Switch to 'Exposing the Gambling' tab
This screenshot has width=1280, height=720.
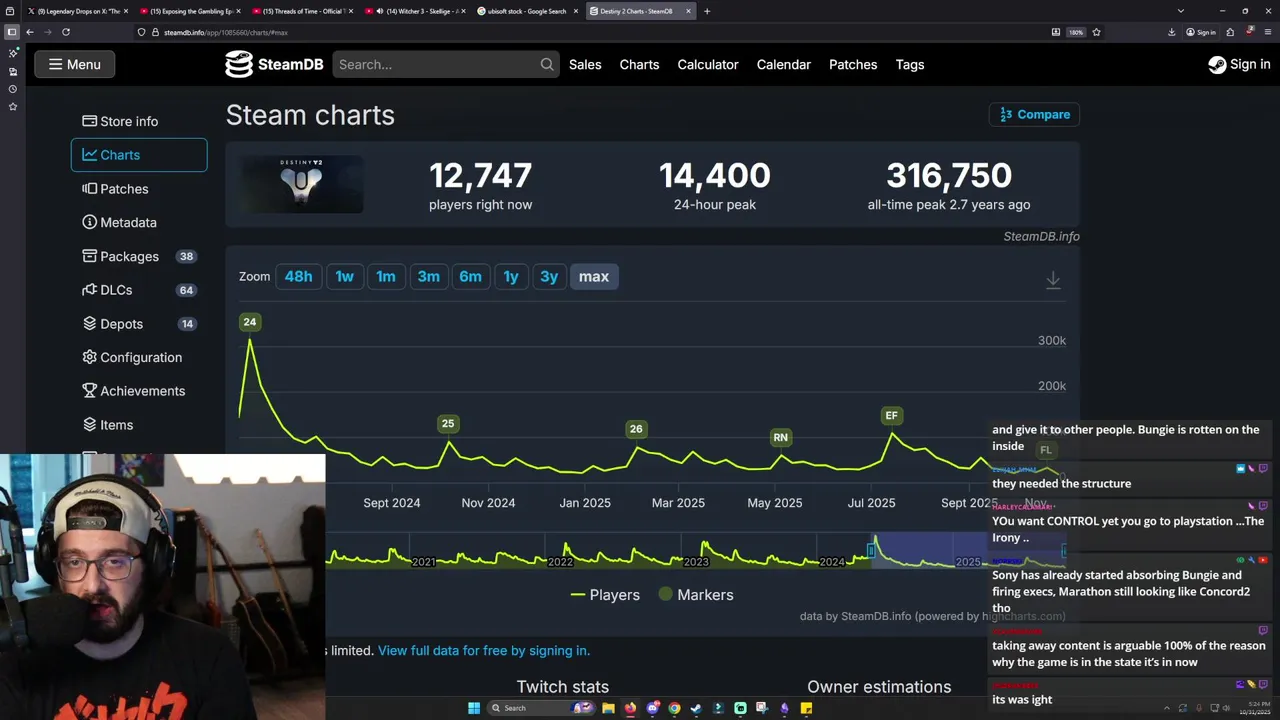tap(192, 11)
